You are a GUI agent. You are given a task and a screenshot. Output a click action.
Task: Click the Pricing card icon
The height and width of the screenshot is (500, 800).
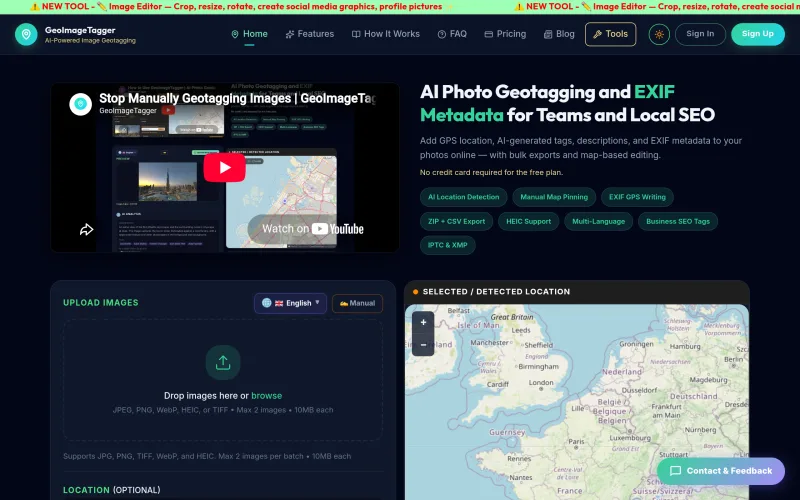point(488,34)
